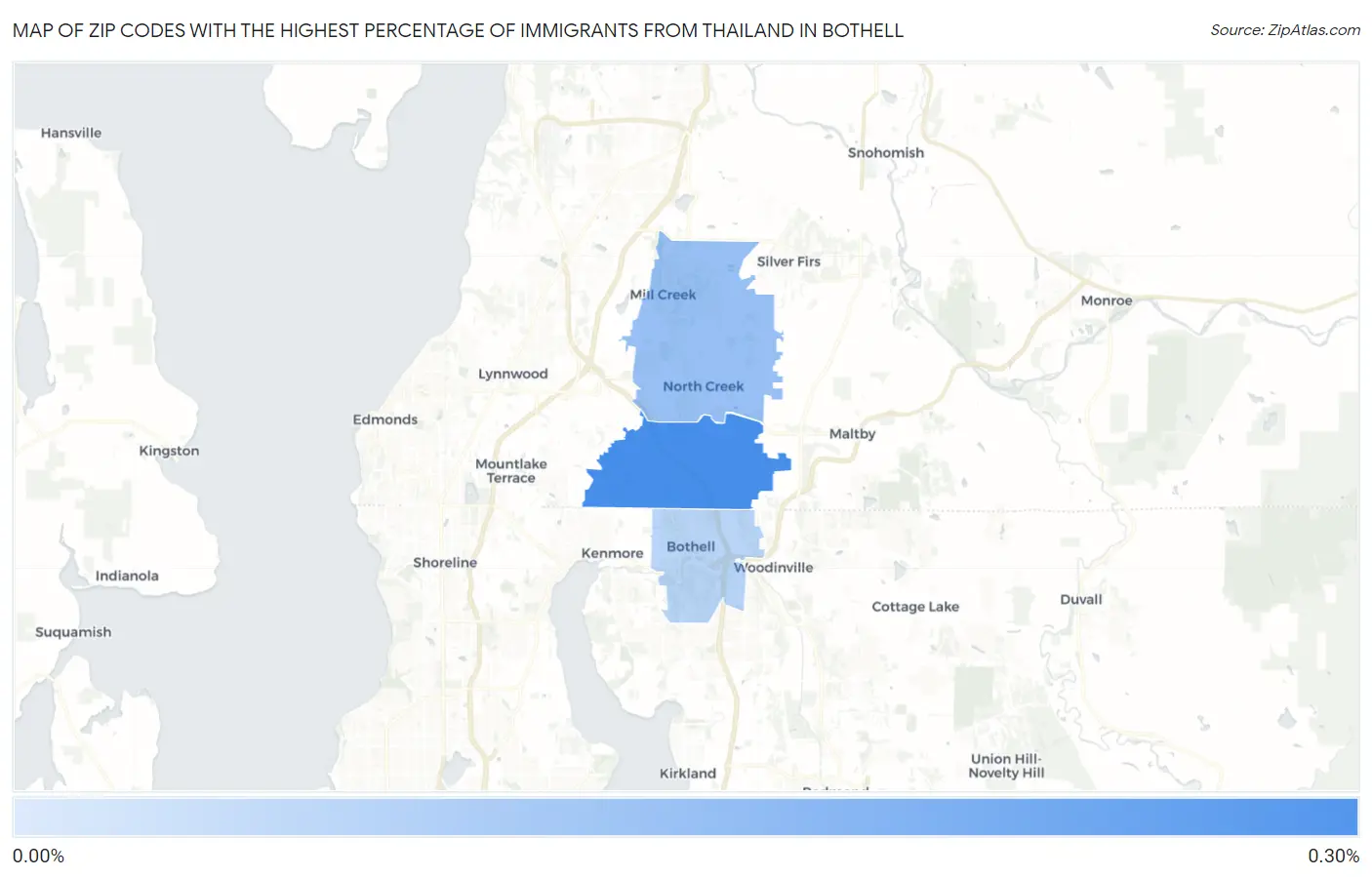Image resolution: width=1372 pixels, height=877 pixels.
Task: Click the Monroe map label
Action: tap(1107, 300)
